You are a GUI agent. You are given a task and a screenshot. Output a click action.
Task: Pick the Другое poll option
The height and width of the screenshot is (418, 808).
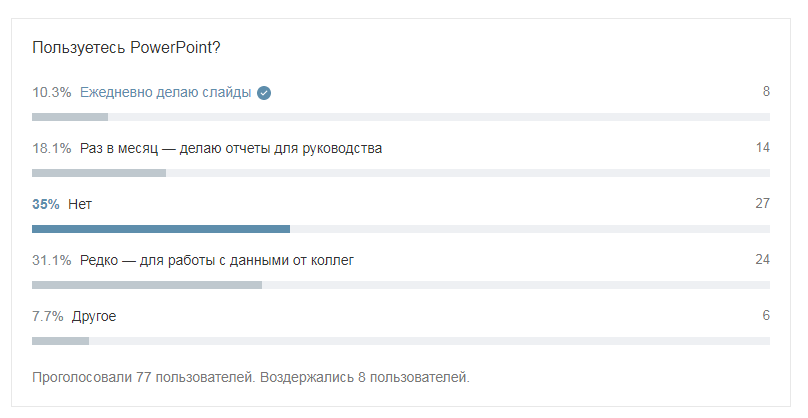click(94, 316)
